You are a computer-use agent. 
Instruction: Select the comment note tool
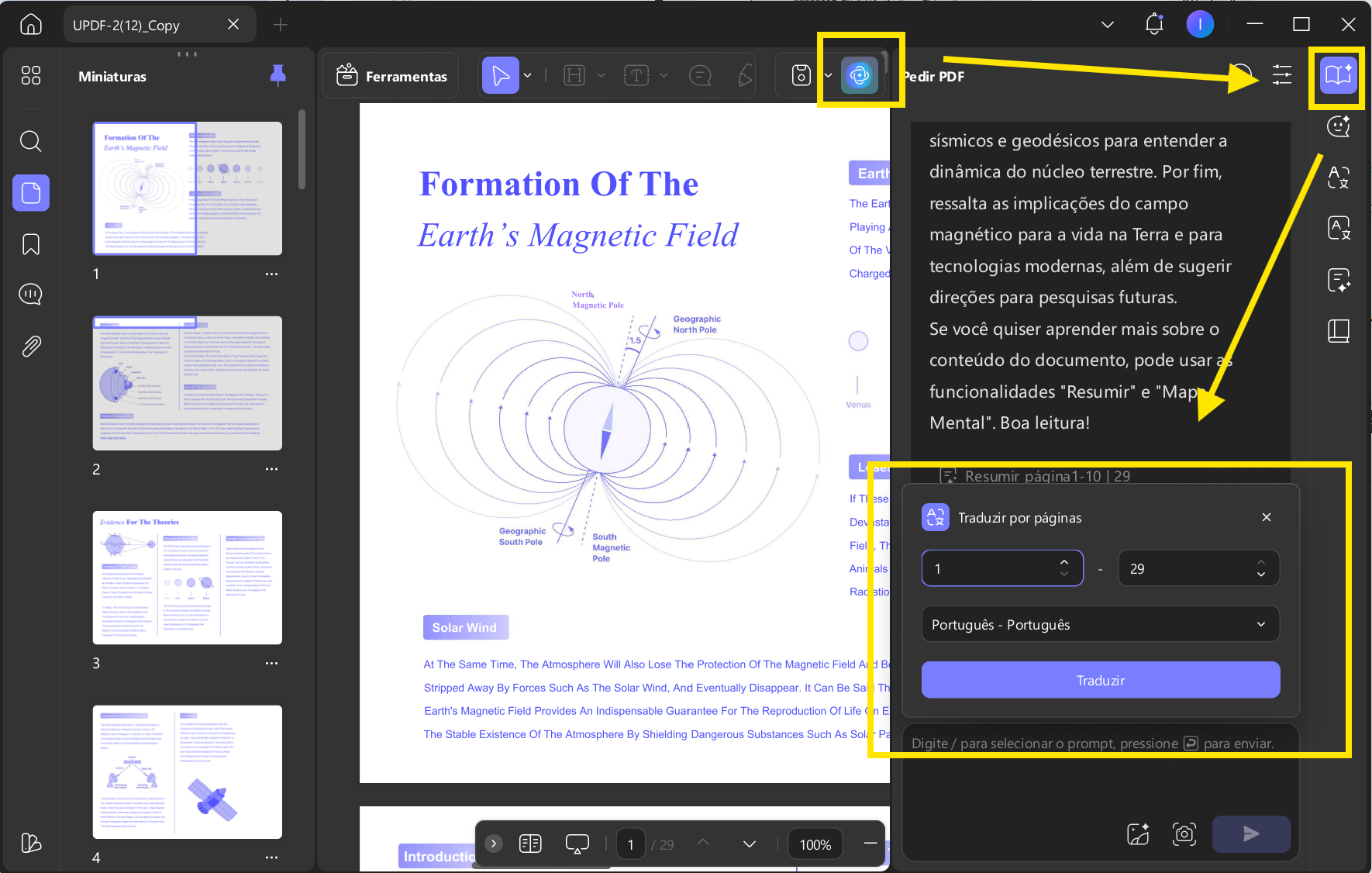pos(700,75)
